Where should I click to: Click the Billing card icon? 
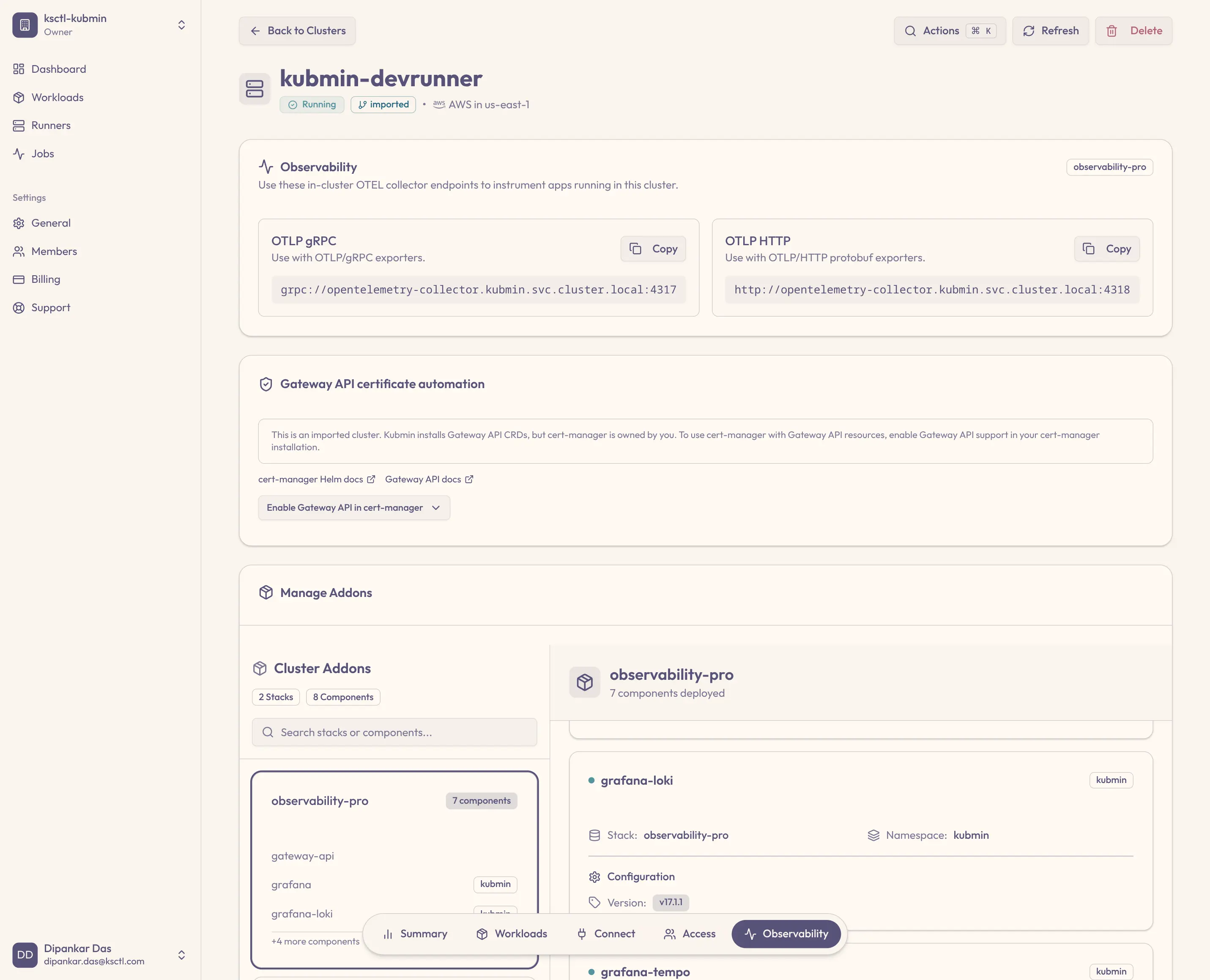coord(19,279)
